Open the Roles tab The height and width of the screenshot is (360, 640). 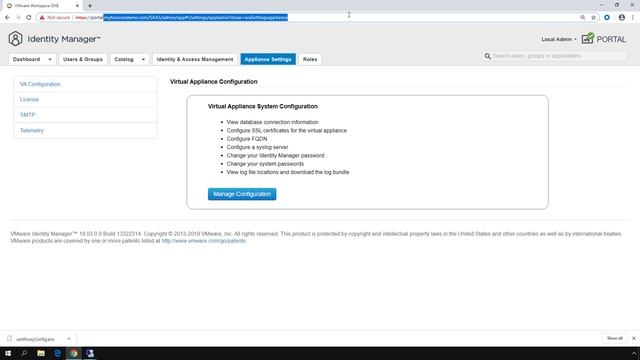click(310, 59)
